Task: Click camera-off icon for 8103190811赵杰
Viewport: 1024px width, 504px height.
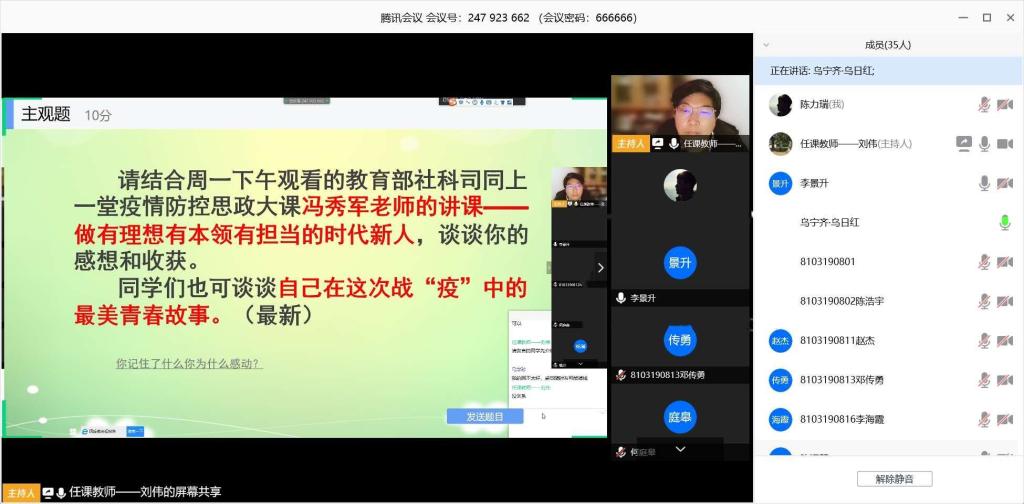Action: coord(1005,340)
